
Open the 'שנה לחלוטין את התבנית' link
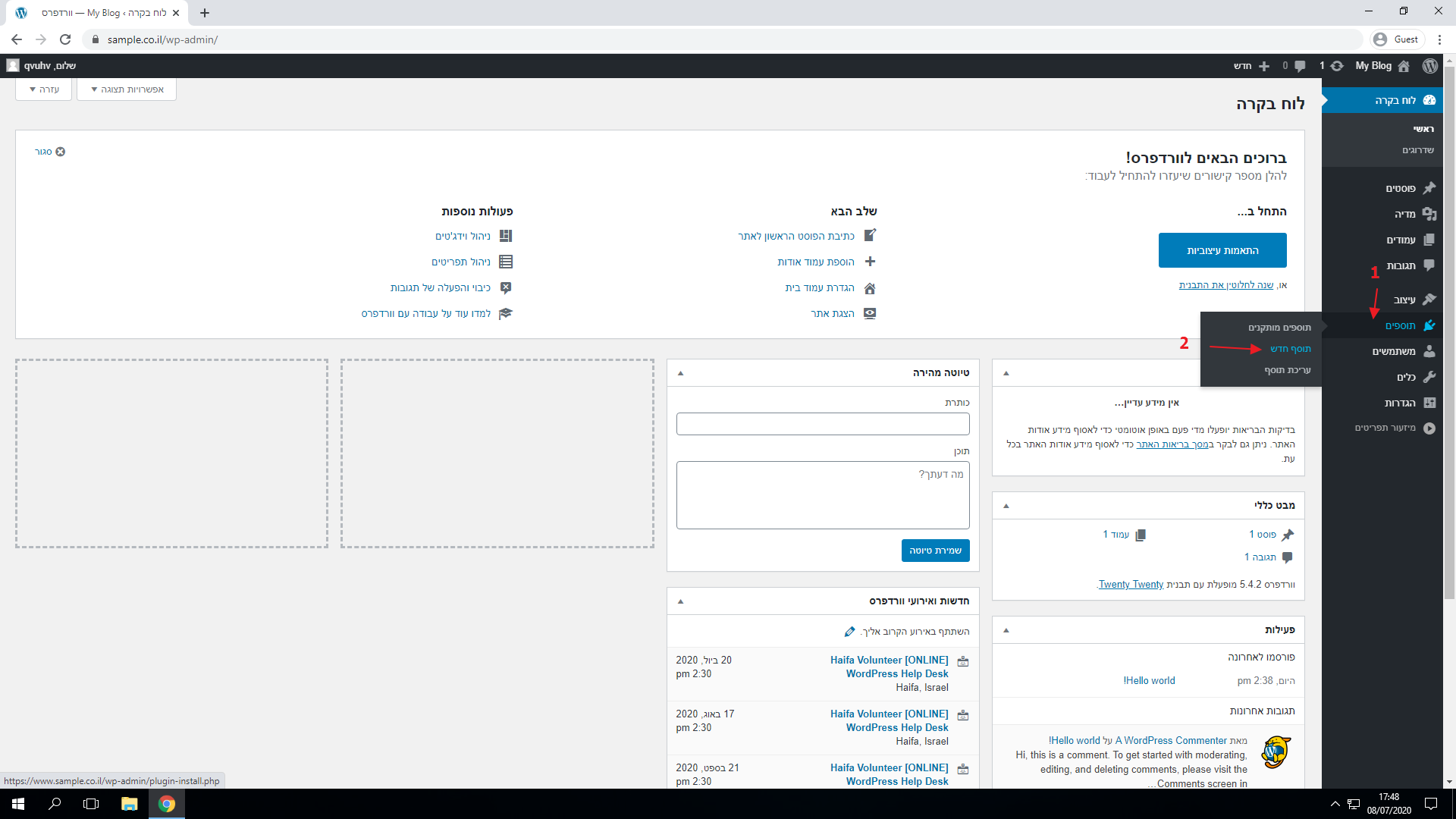tap(1226, 285)
